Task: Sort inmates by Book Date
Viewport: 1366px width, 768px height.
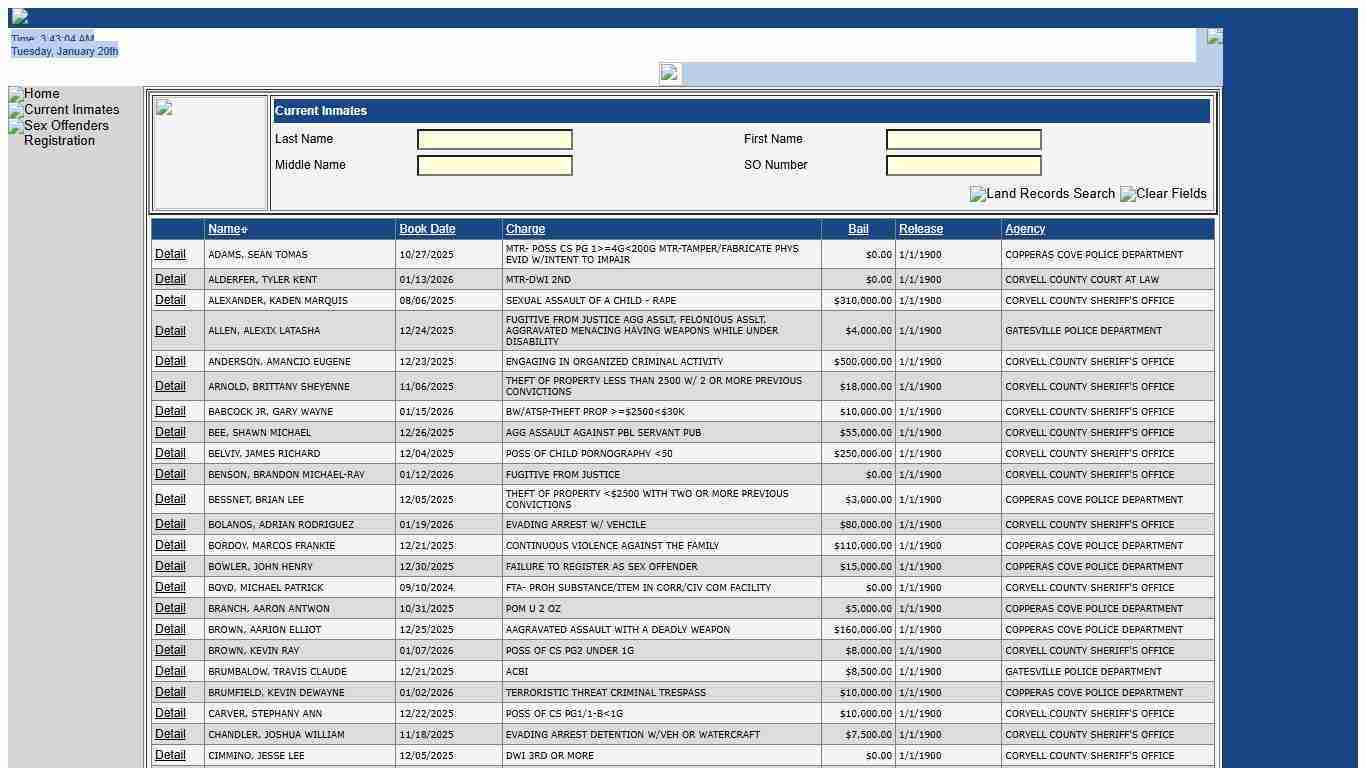Action: 427,229
